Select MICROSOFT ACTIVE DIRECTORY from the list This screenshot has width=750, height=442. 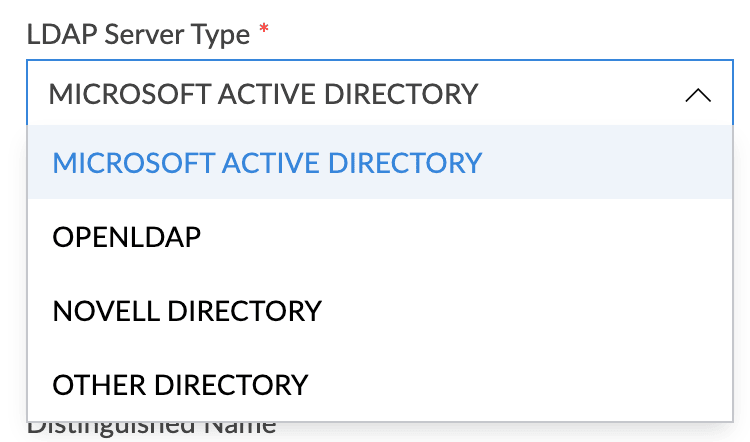coord(267,162)
